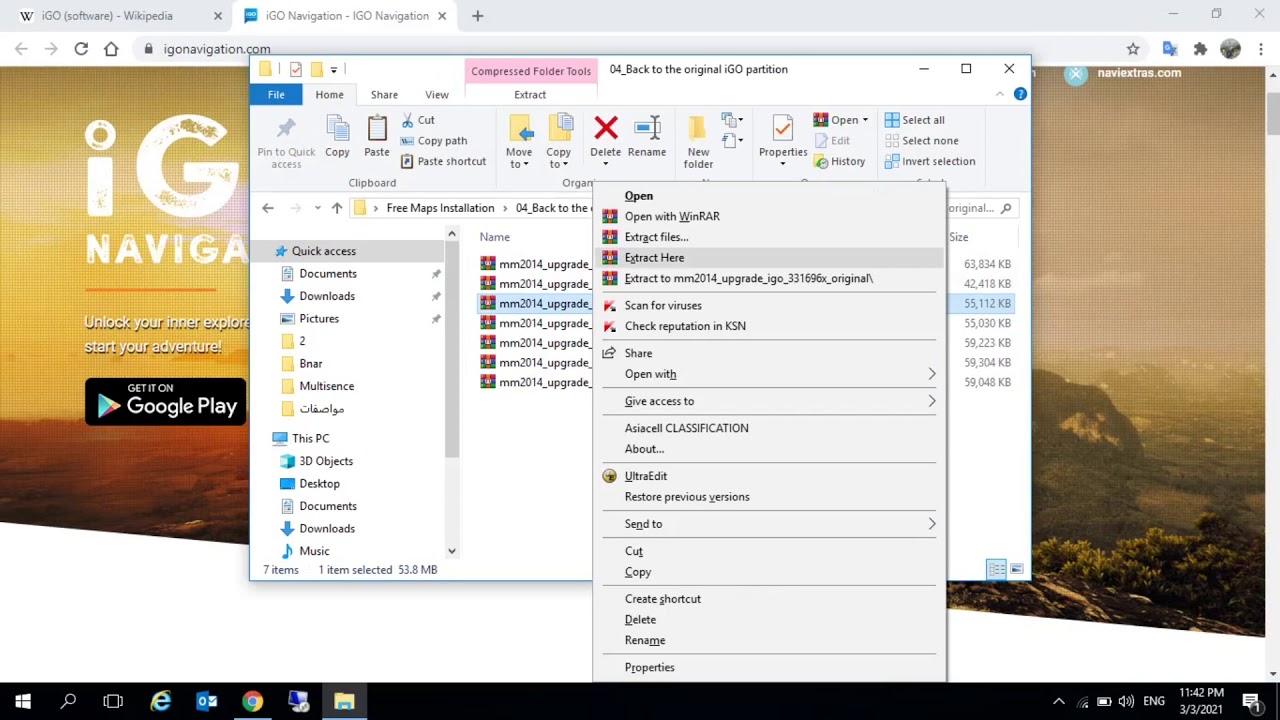Select Extract to mm2014_upgrade_igo_331696x_original\
The height and width of the screenshot is (720, 1280).
pos(770,278)
